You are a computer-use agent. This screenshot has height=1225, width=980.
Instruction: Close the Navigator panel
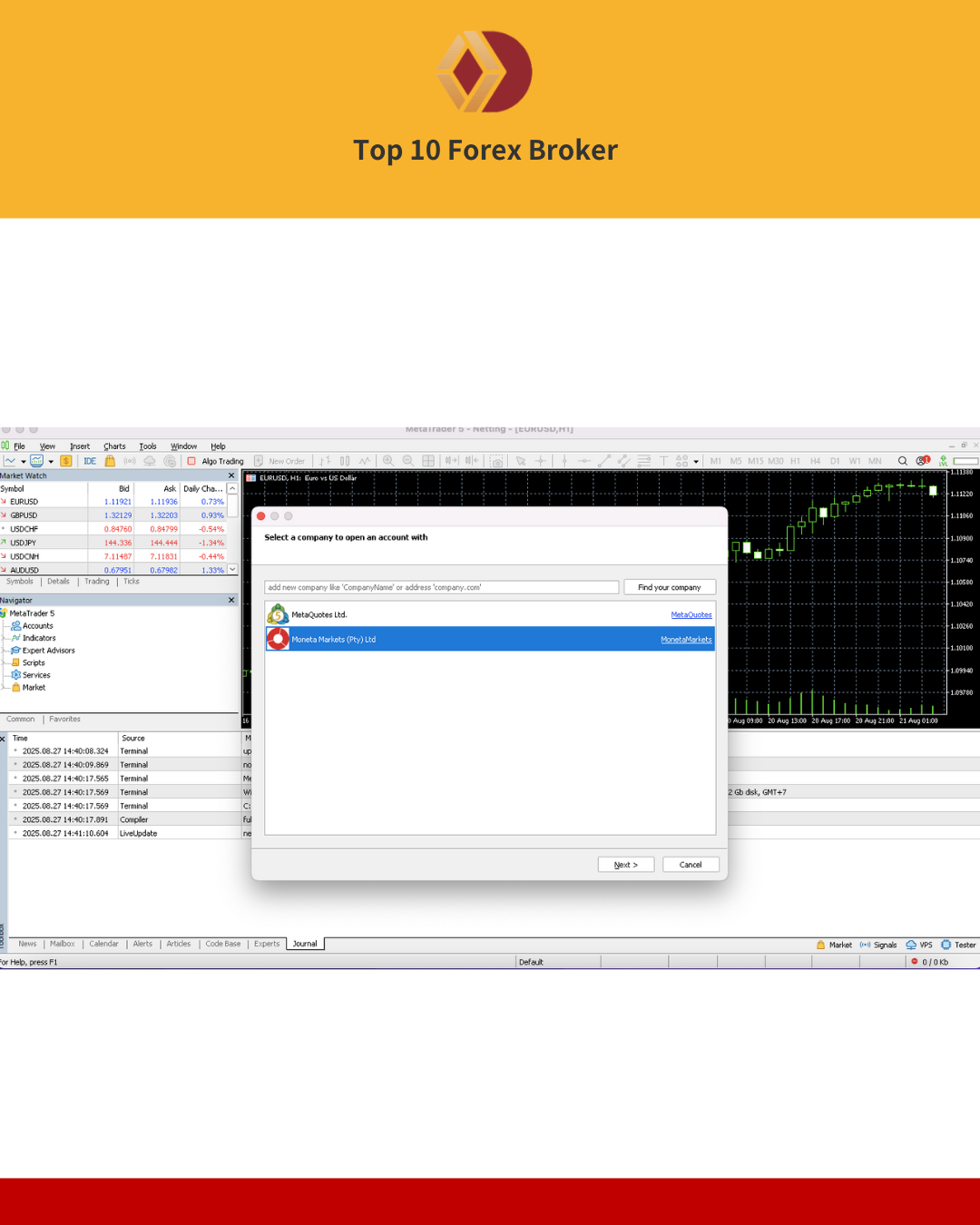(x=231, y=600)
